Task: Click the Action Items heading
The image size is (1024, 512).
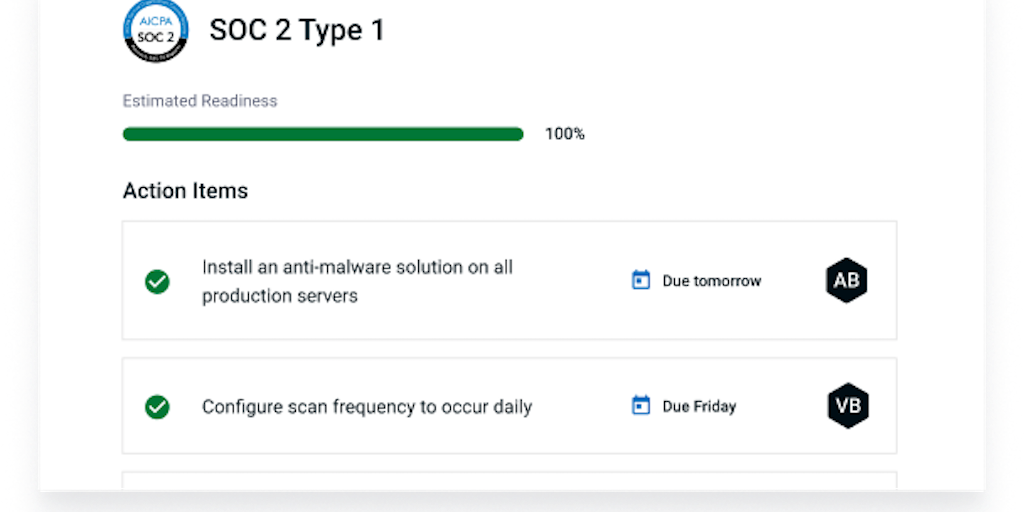Action: [185, 190]
